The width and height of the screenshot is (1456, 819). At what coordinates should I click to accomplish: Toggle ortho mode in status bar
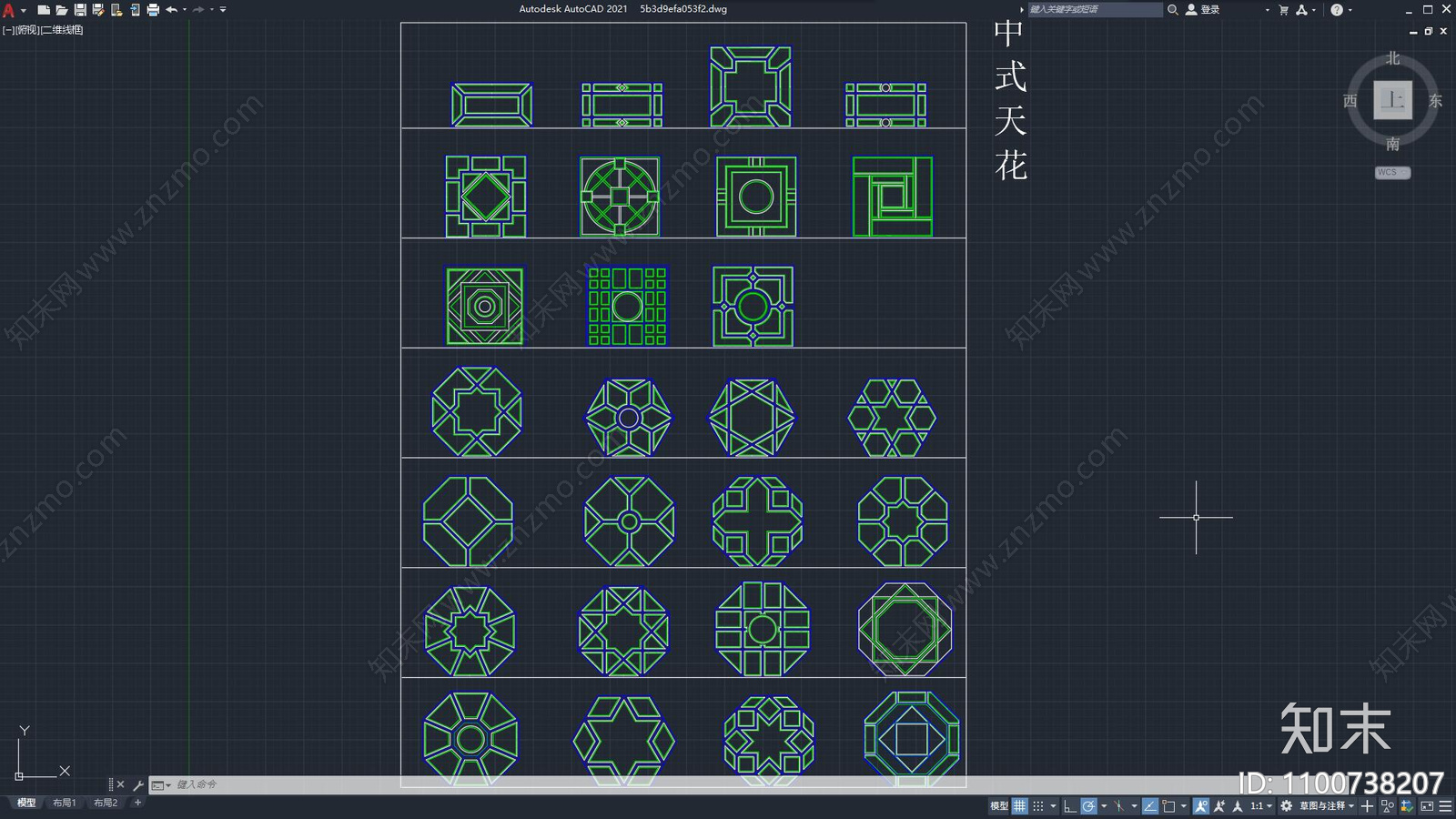tap(1070, 805)
